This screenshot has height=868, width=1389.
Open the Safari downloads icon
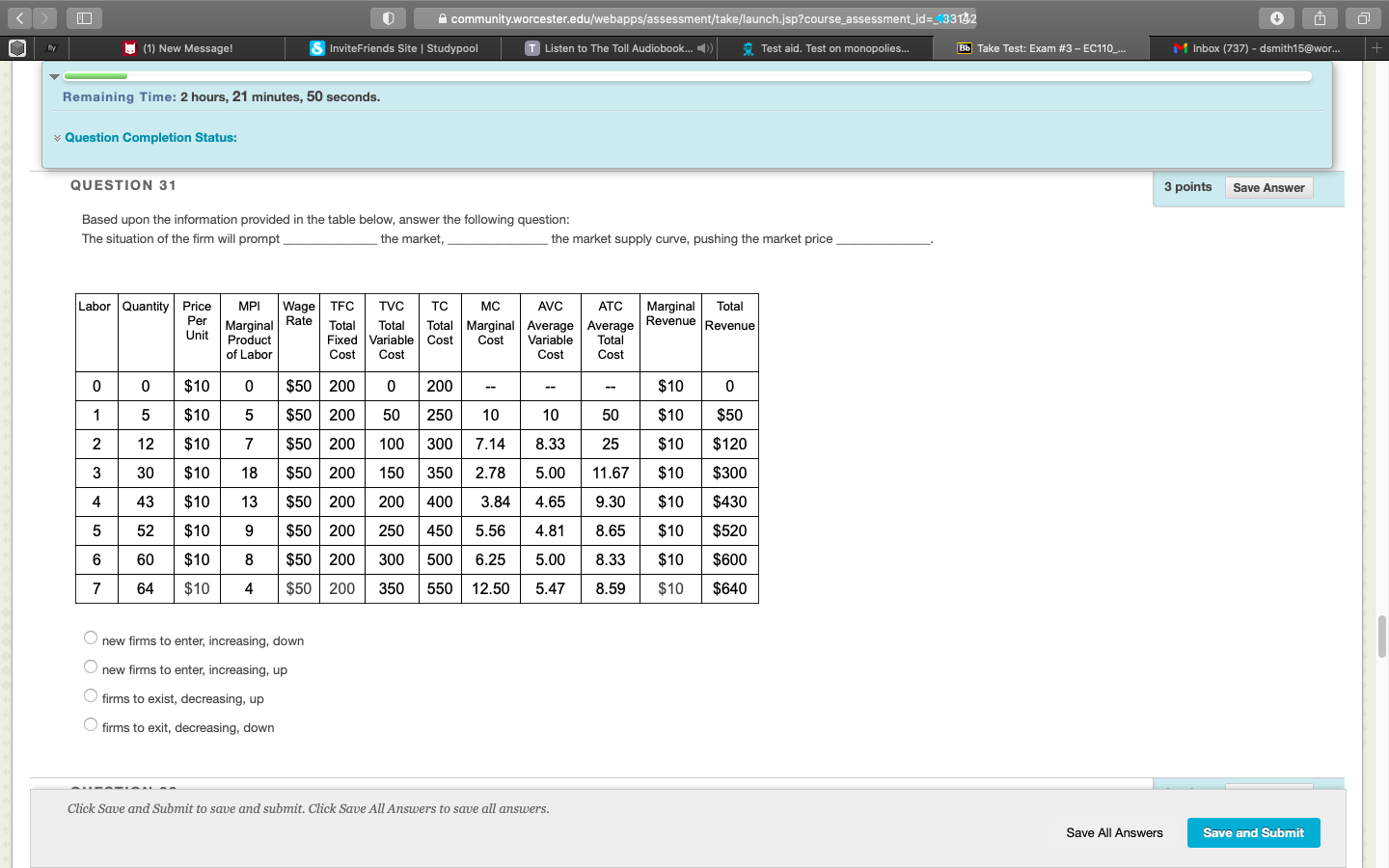pyautogui.click(x=1276, y=18)
